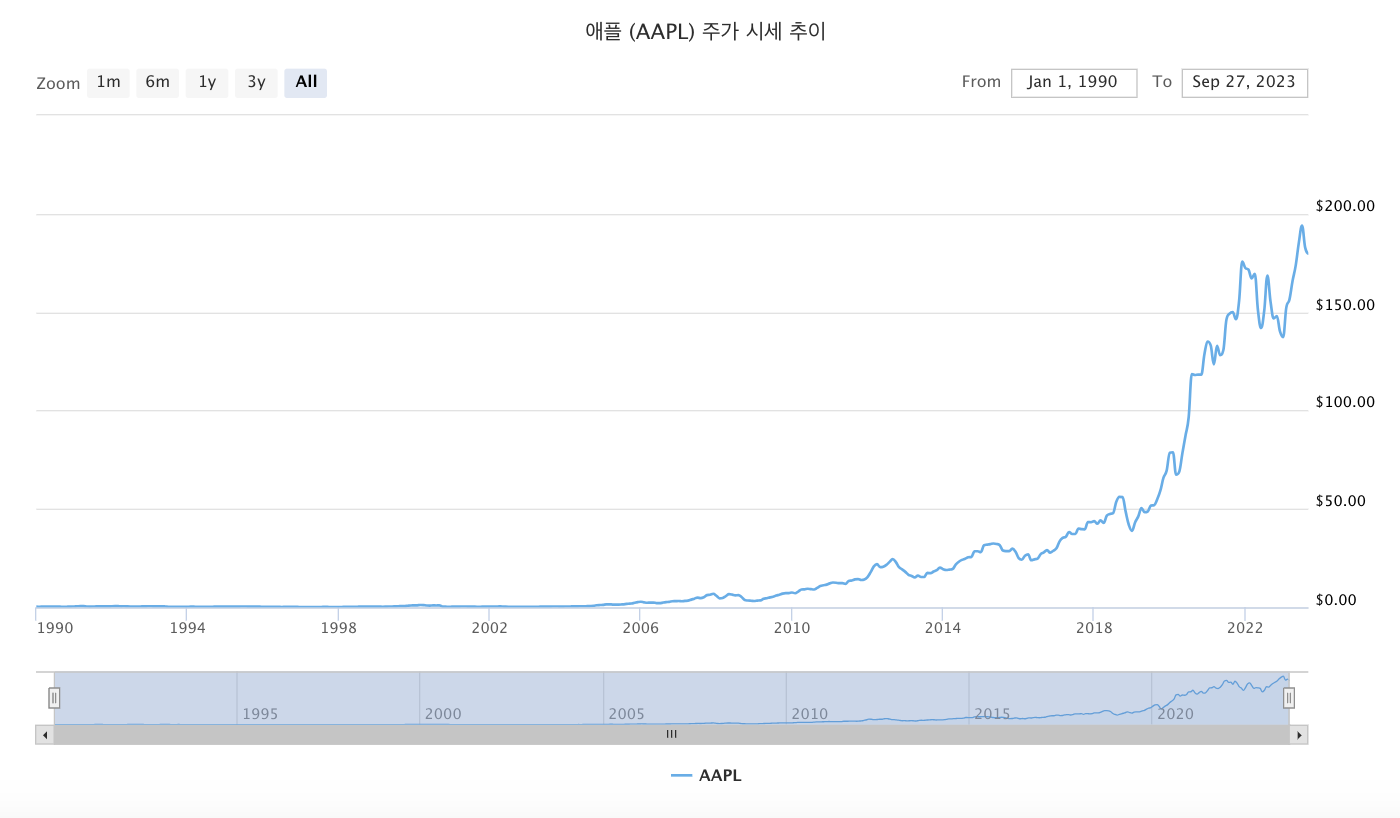Click the navigator area near 2010
The width and height of the screenshot is (1400, 818).
coord(809,700)
